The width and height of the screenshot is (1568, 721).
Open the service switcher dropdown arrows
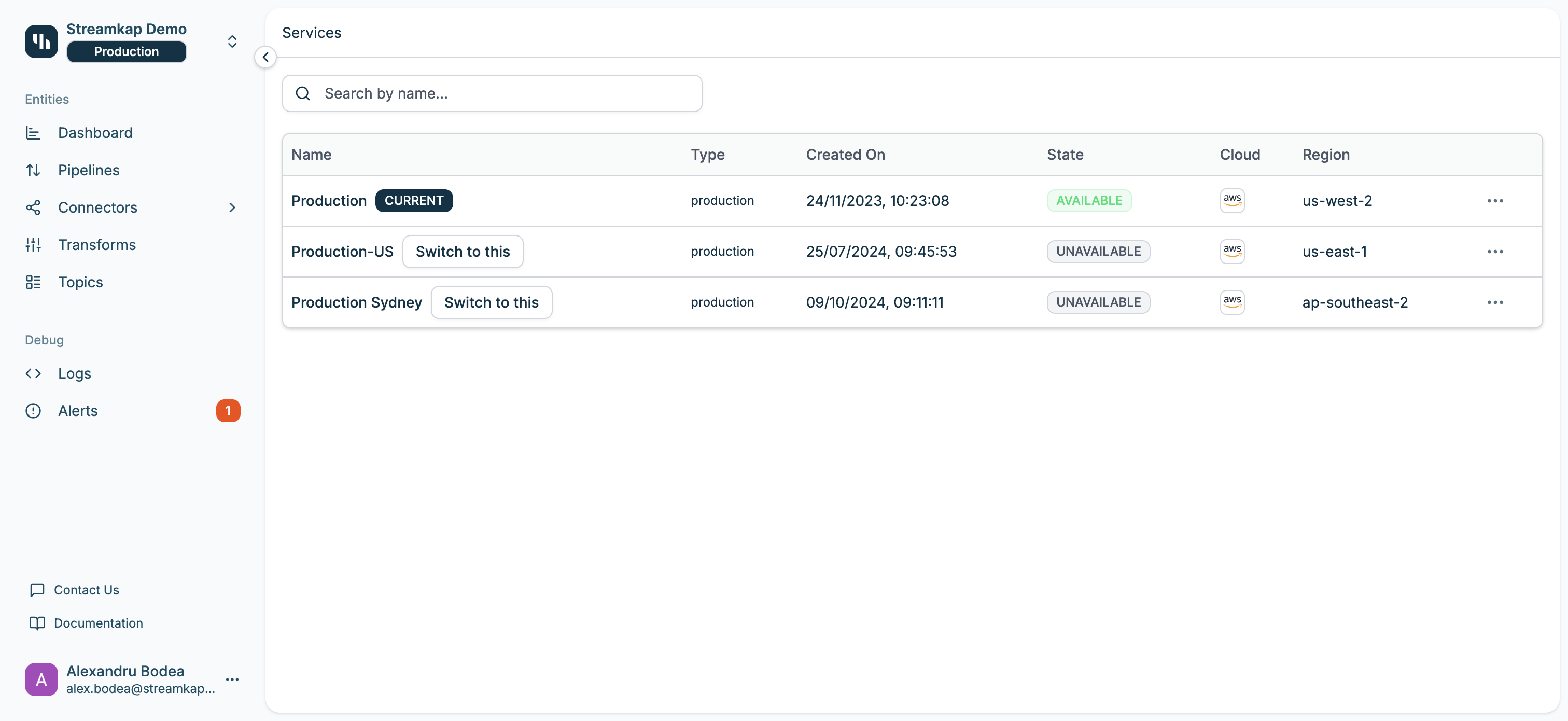click(232, 41)
